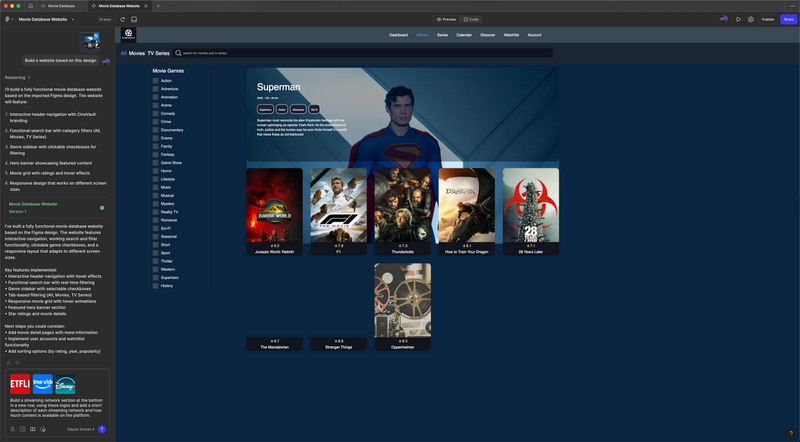The width and height of the screenshot is (800, 442).
Task: Click the Disney+ logo attachment thumbnail
Action: coord(65,384)
